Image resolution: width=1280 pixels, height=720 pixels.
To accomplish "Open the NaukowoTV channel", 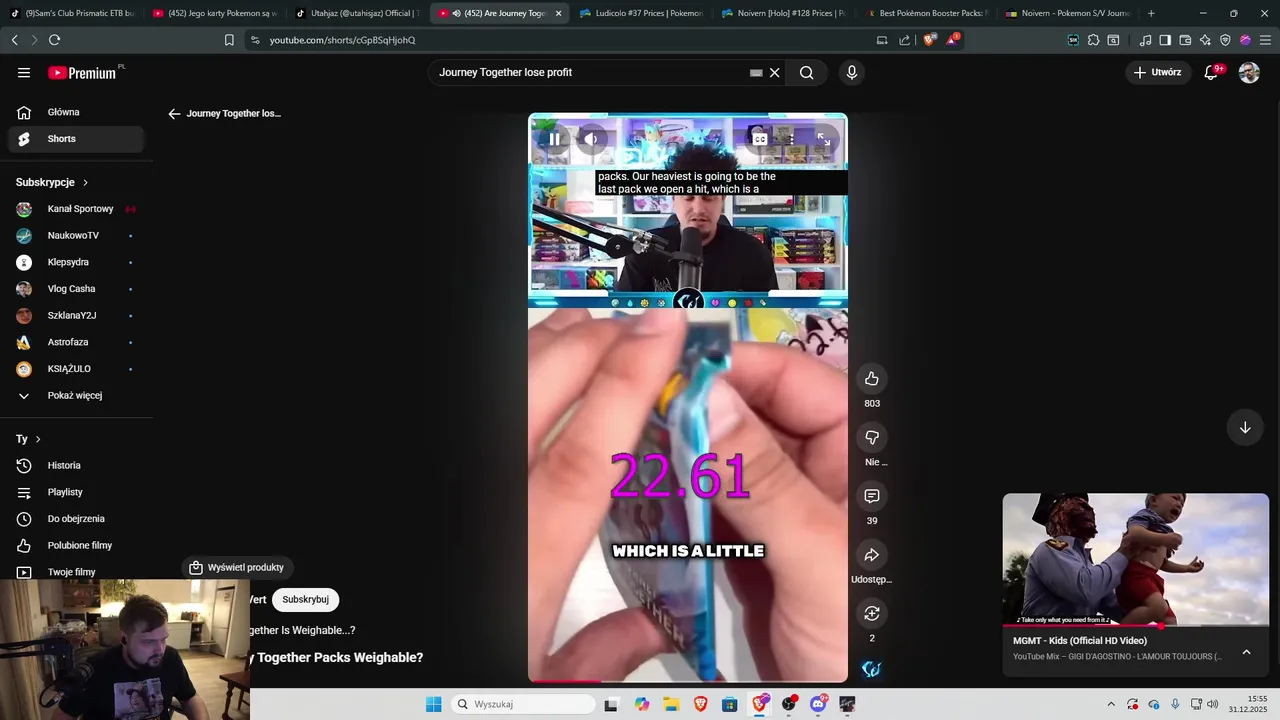I will click(x=76, y=235).
